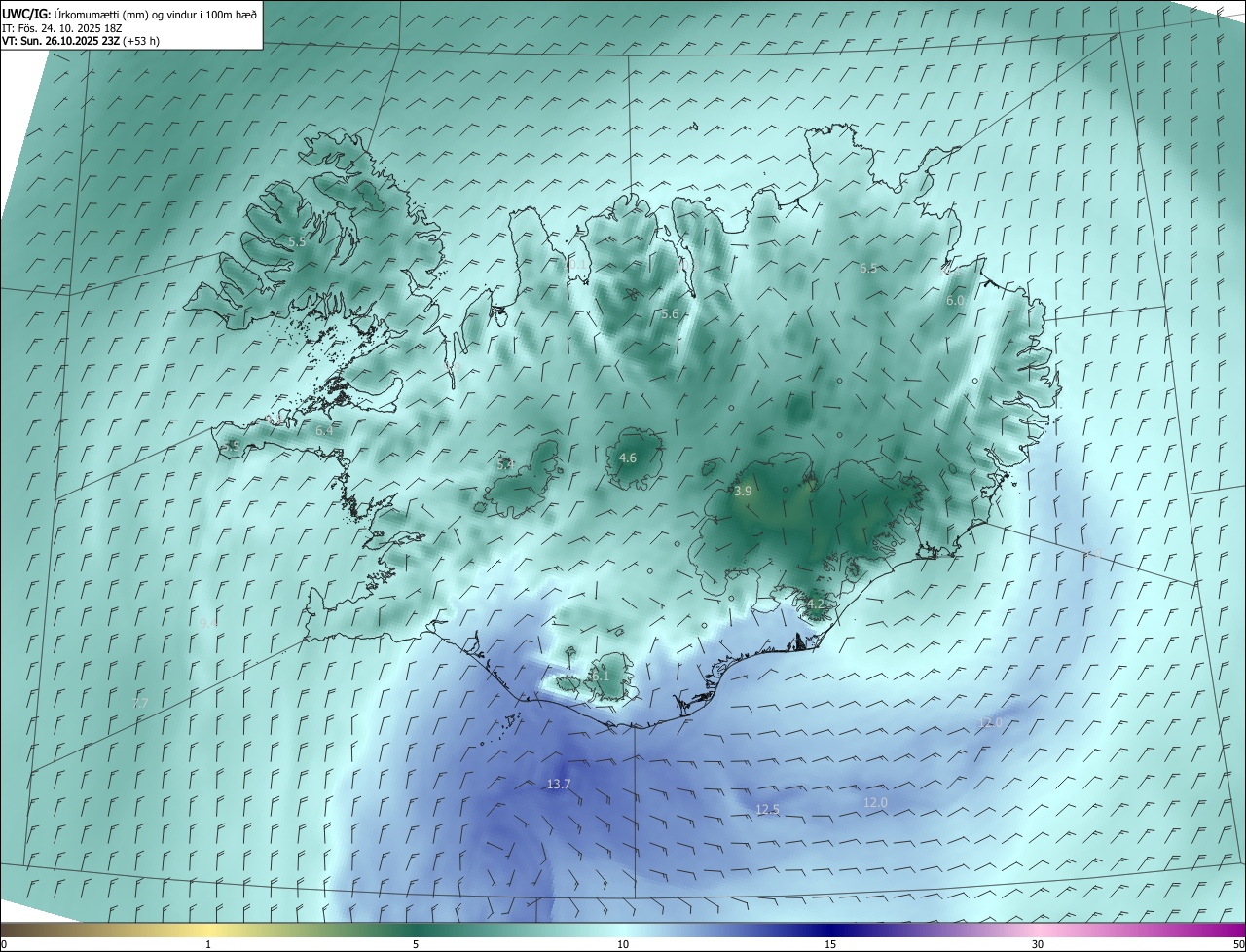Click the faint 9.4 value over the western sea
The height and width of the screenshot is (952, 1246).
208,623
